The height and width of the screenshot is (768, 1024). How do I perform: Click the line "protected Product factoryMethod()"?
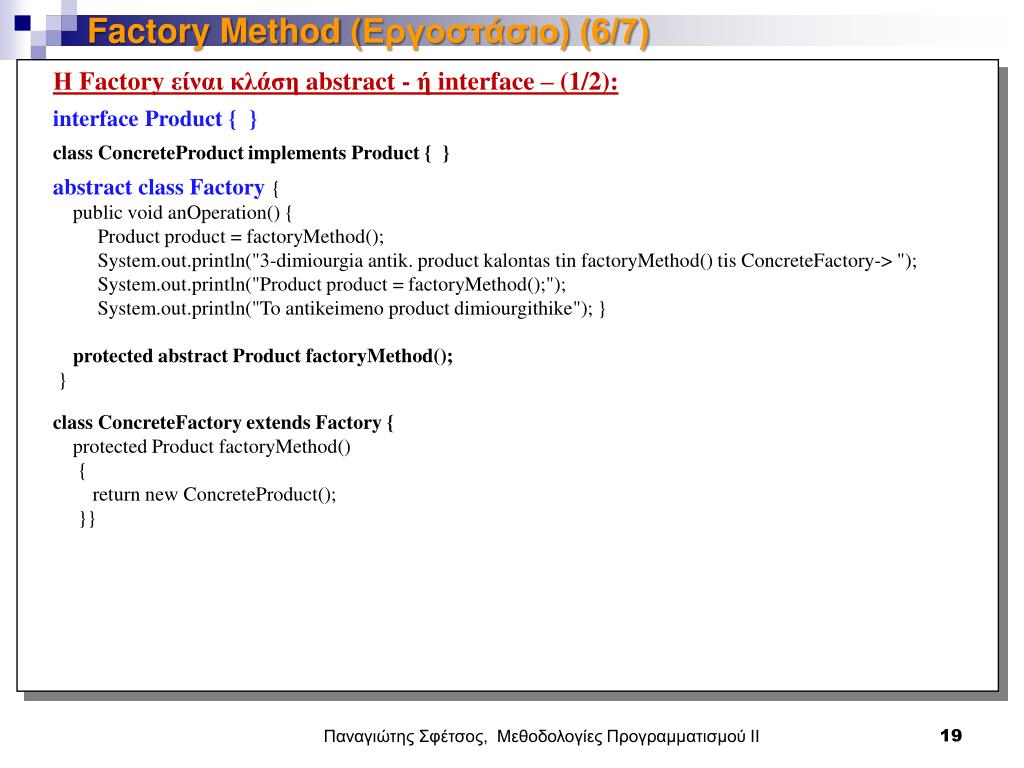click(x=212, y=447)
